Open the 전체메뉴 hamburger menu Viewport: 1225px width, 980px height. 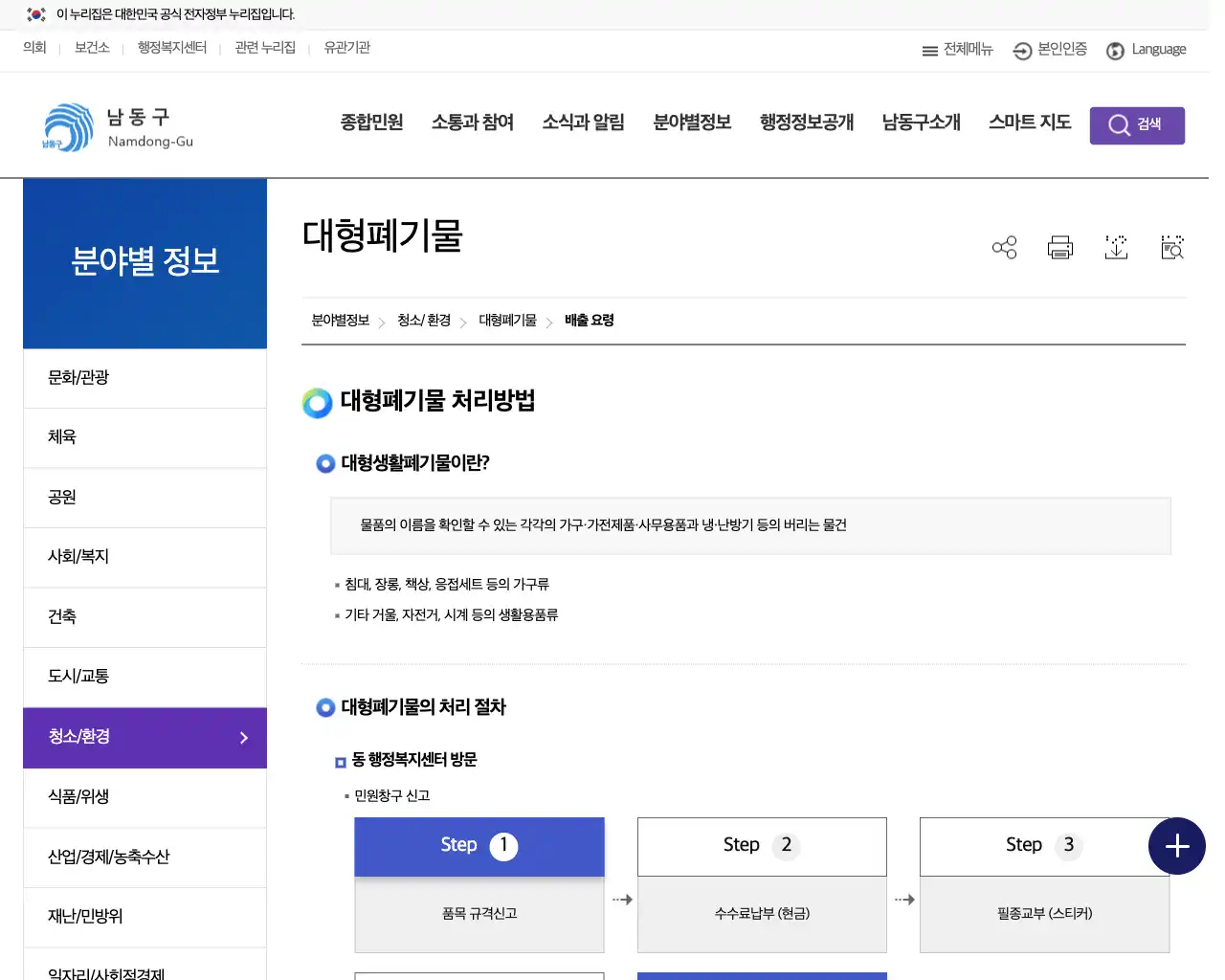pos(956,50)
